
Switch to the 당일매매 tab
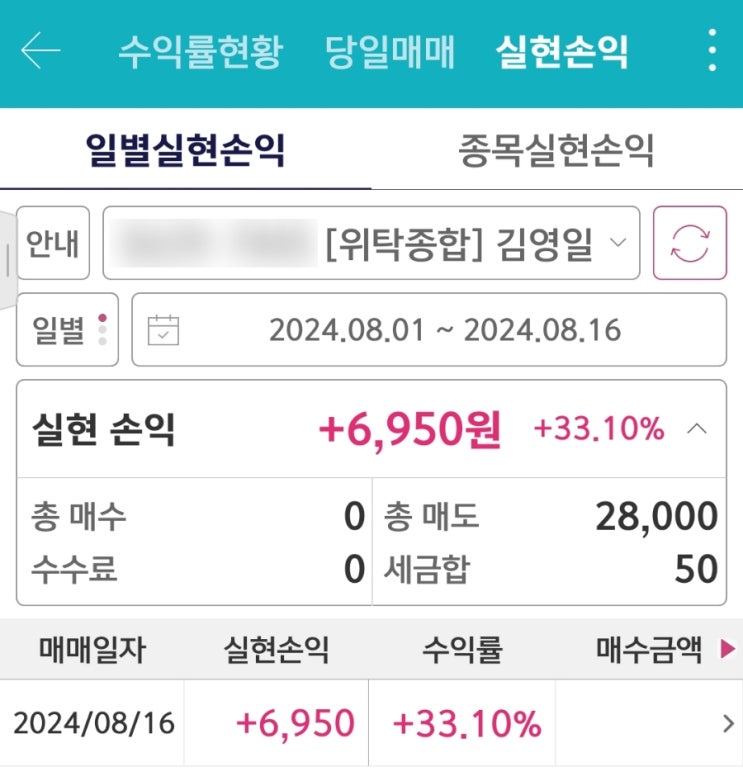click(389, 51)
